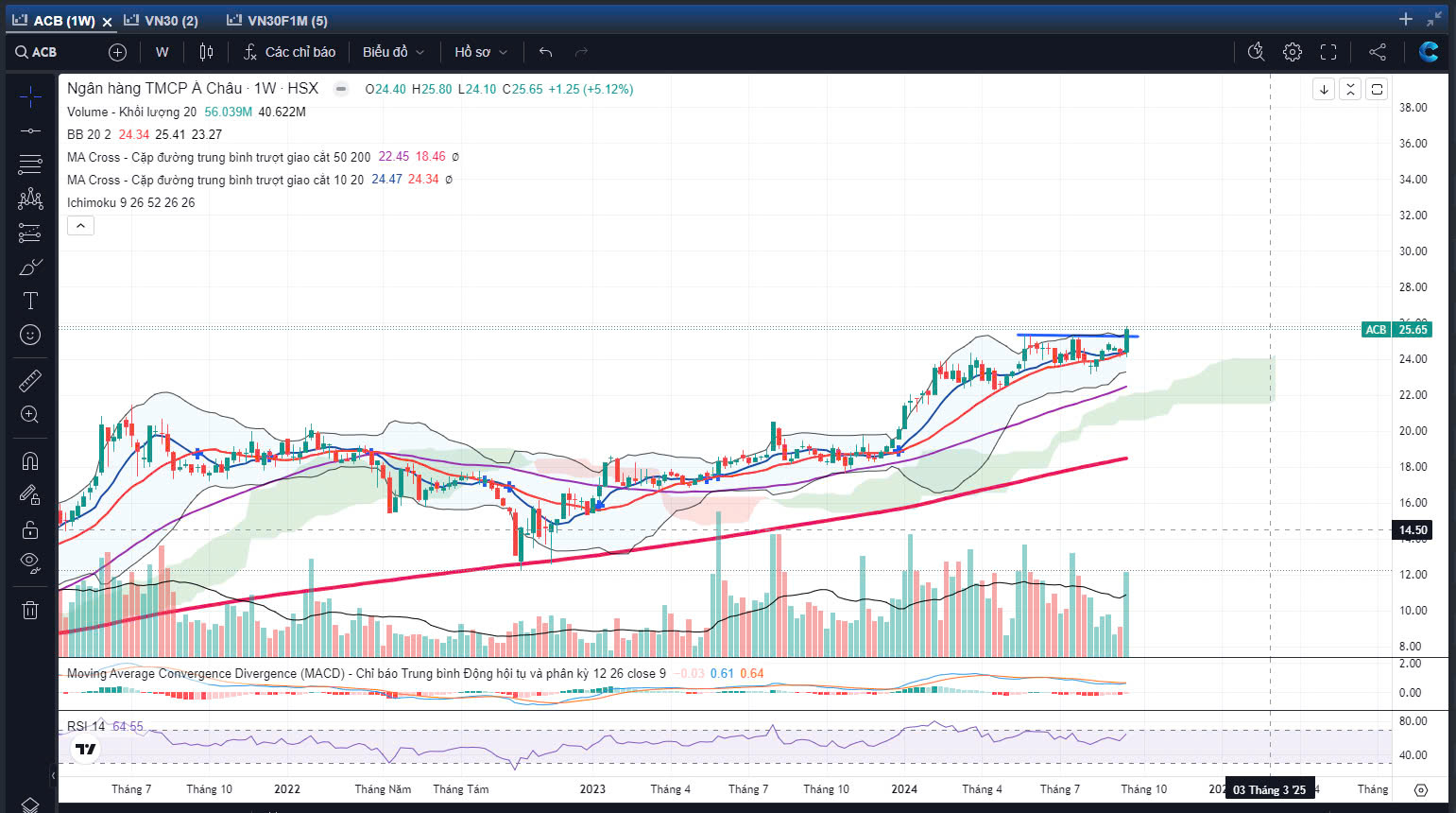Click the blue C logo icon

(x=1429, y=52)
